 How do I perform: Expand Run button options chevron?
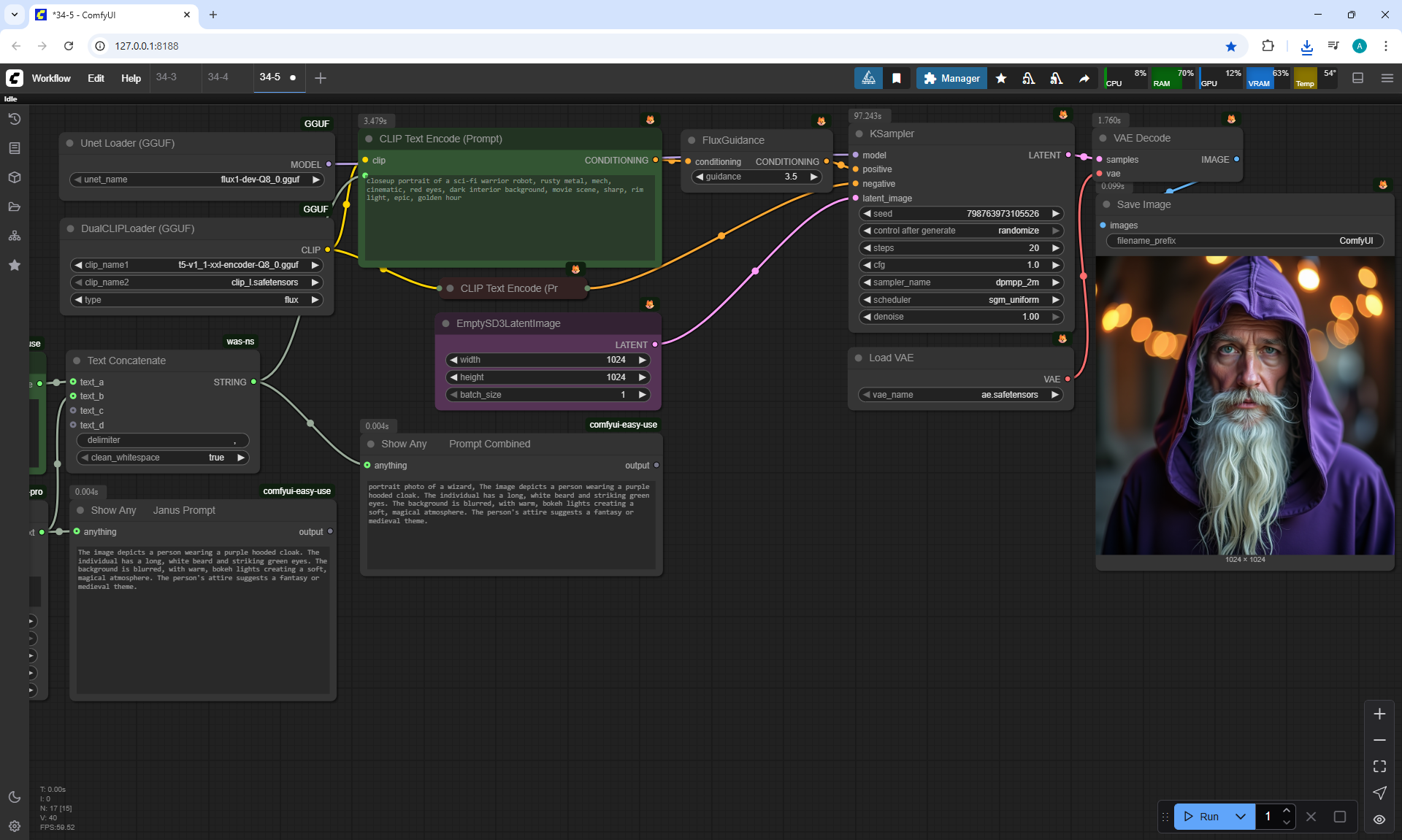pos(1241,817)
